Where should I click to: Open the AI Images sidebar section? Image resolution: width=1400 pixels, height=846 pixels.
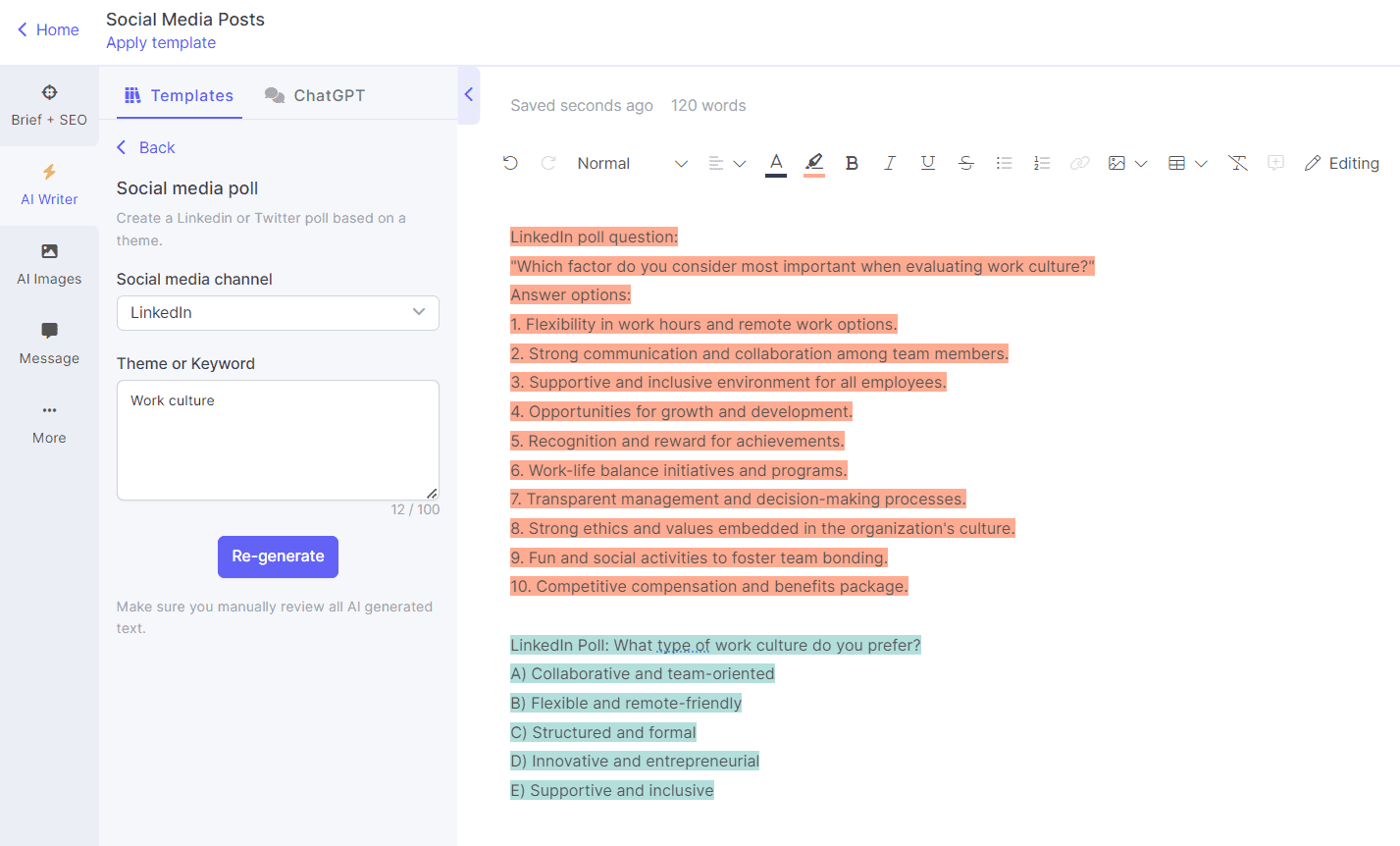(x=49, y=265)
